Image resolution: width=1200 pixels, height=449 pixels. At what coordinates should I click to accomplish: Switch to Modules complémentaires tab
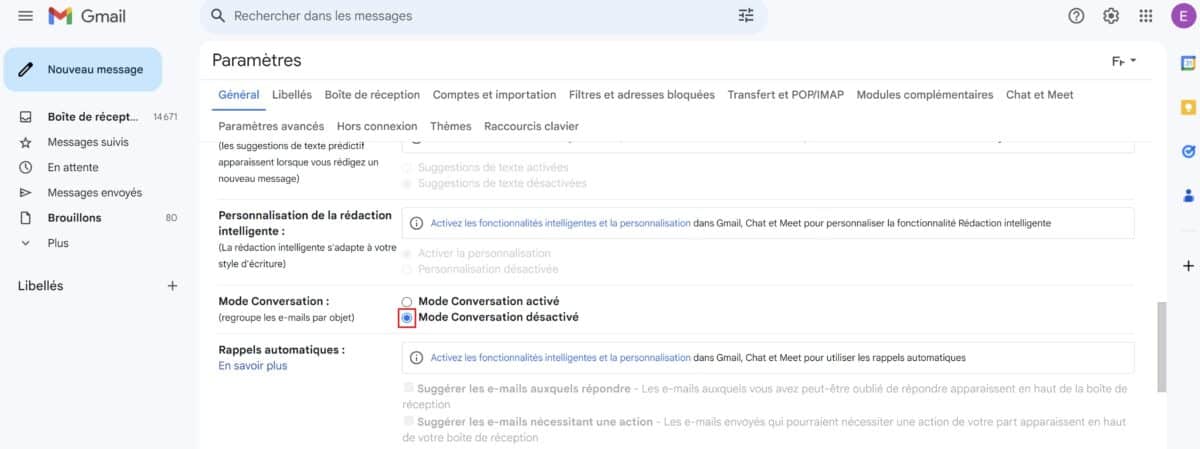click(925, 95)
